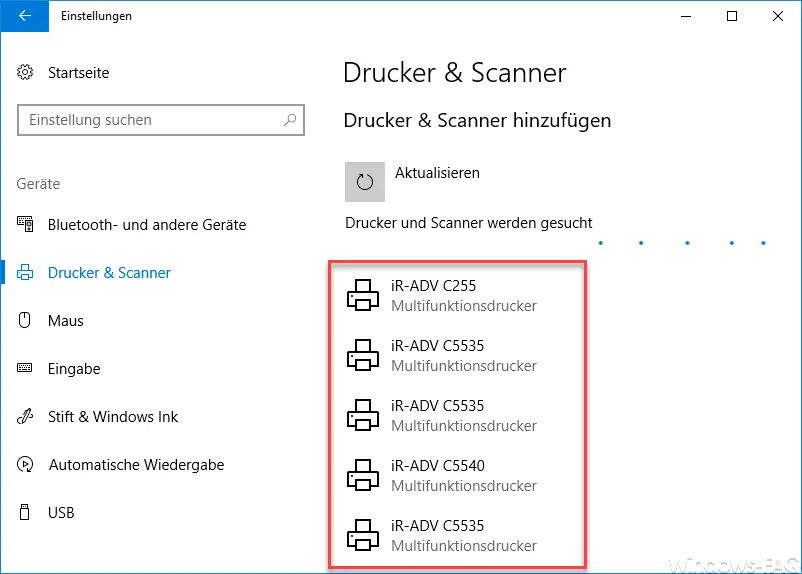Open the Maus settings page
This screenshot has height=574, width=802.
point(65,321)
